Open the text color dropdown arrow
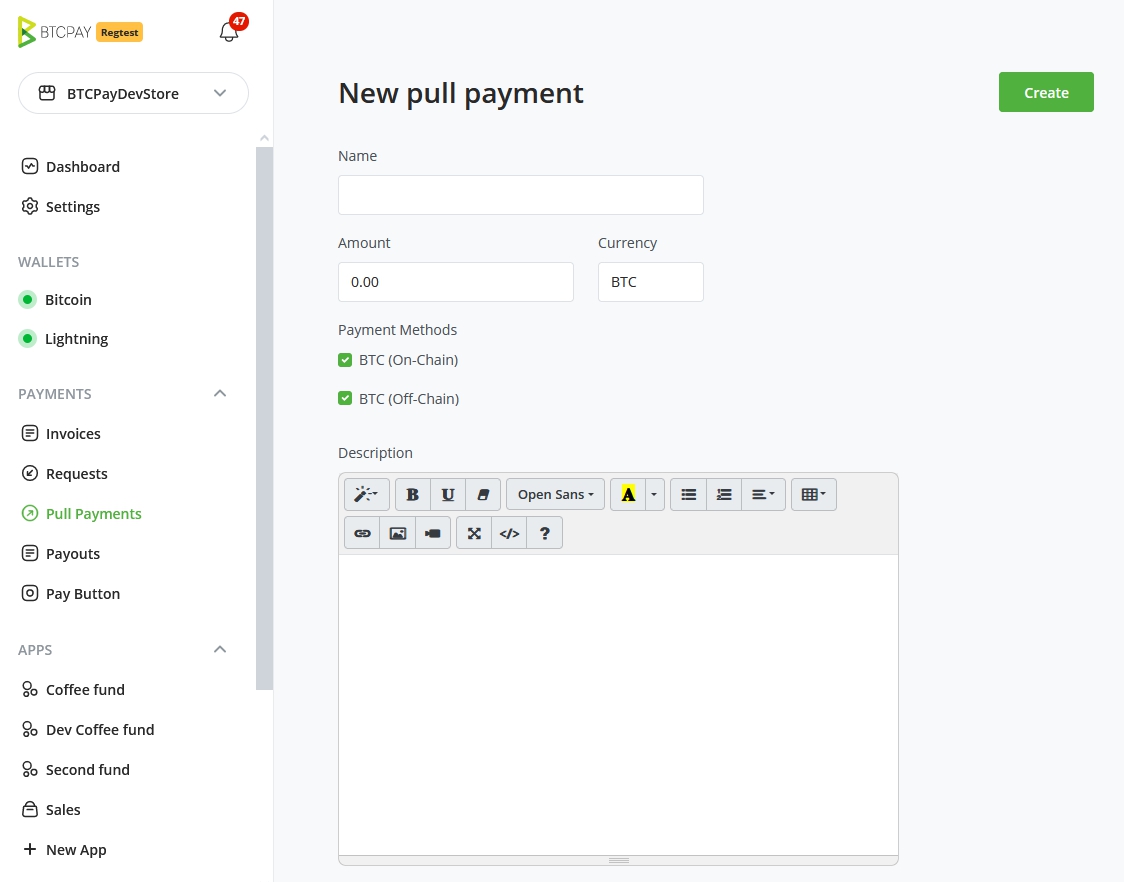 click(x=654, y=494)
